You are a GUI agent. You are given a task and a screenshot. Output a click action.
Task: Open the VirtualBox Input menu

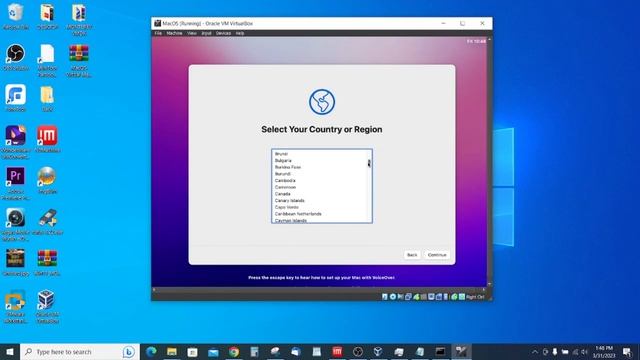tap(207, 33)
